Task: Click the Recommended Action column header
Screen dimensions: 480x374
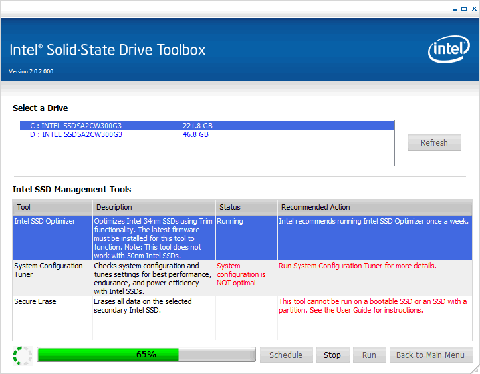Action: pos(375,207)
